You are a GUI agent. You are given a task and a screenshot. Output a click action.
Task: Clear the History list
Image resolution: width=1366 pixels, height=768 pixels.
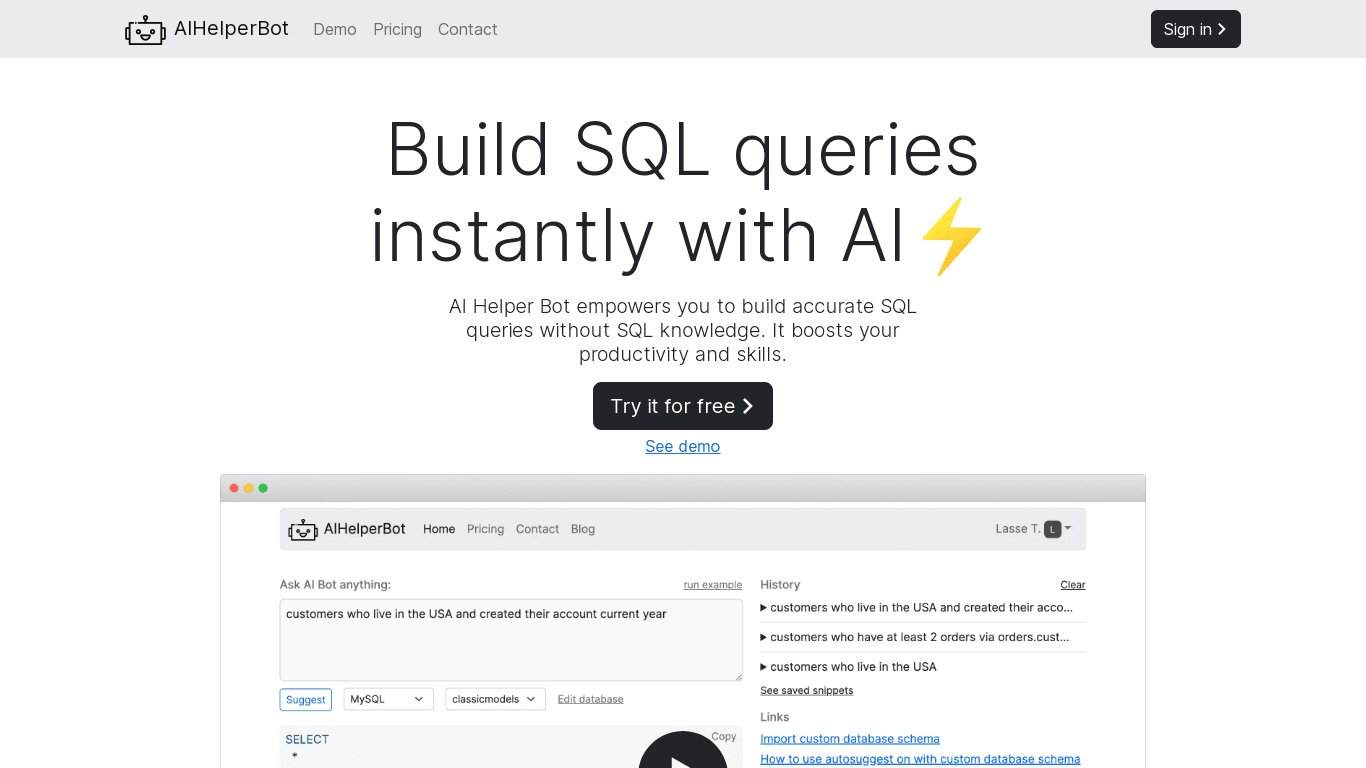click(1073, 585)
